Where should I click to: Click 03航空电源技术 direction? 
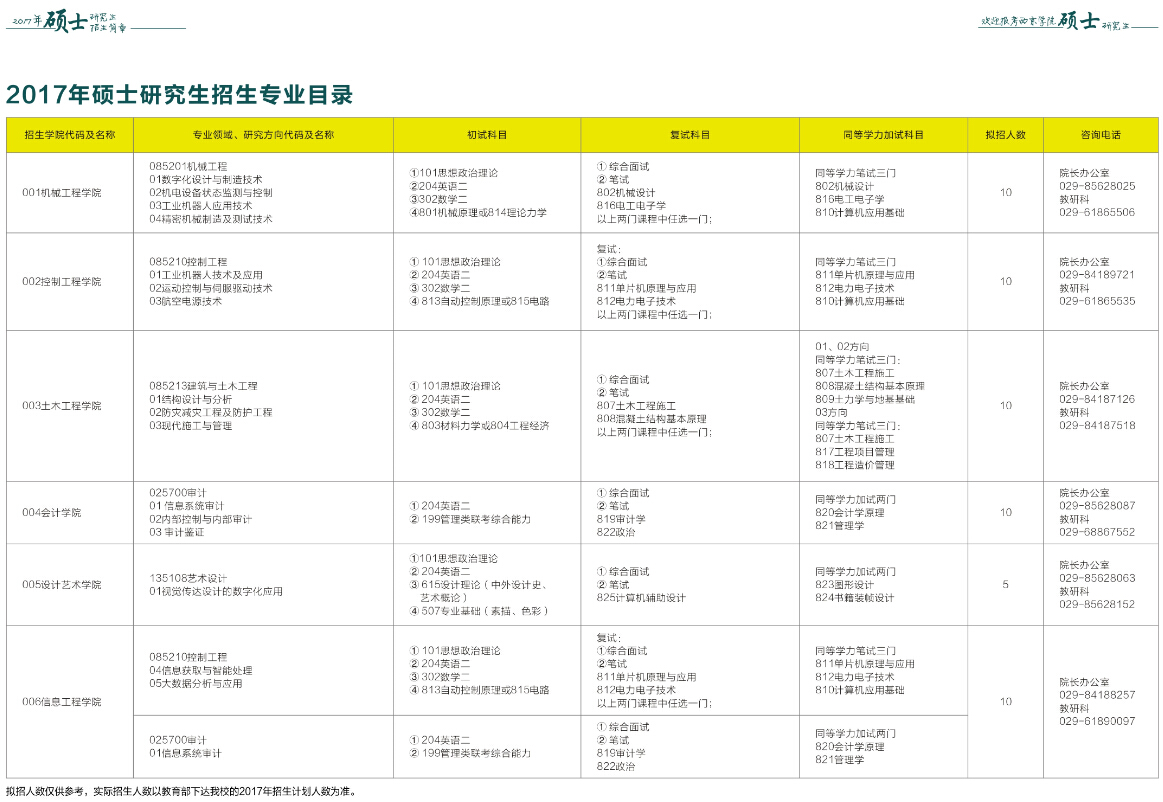click(x=185, y=301)
